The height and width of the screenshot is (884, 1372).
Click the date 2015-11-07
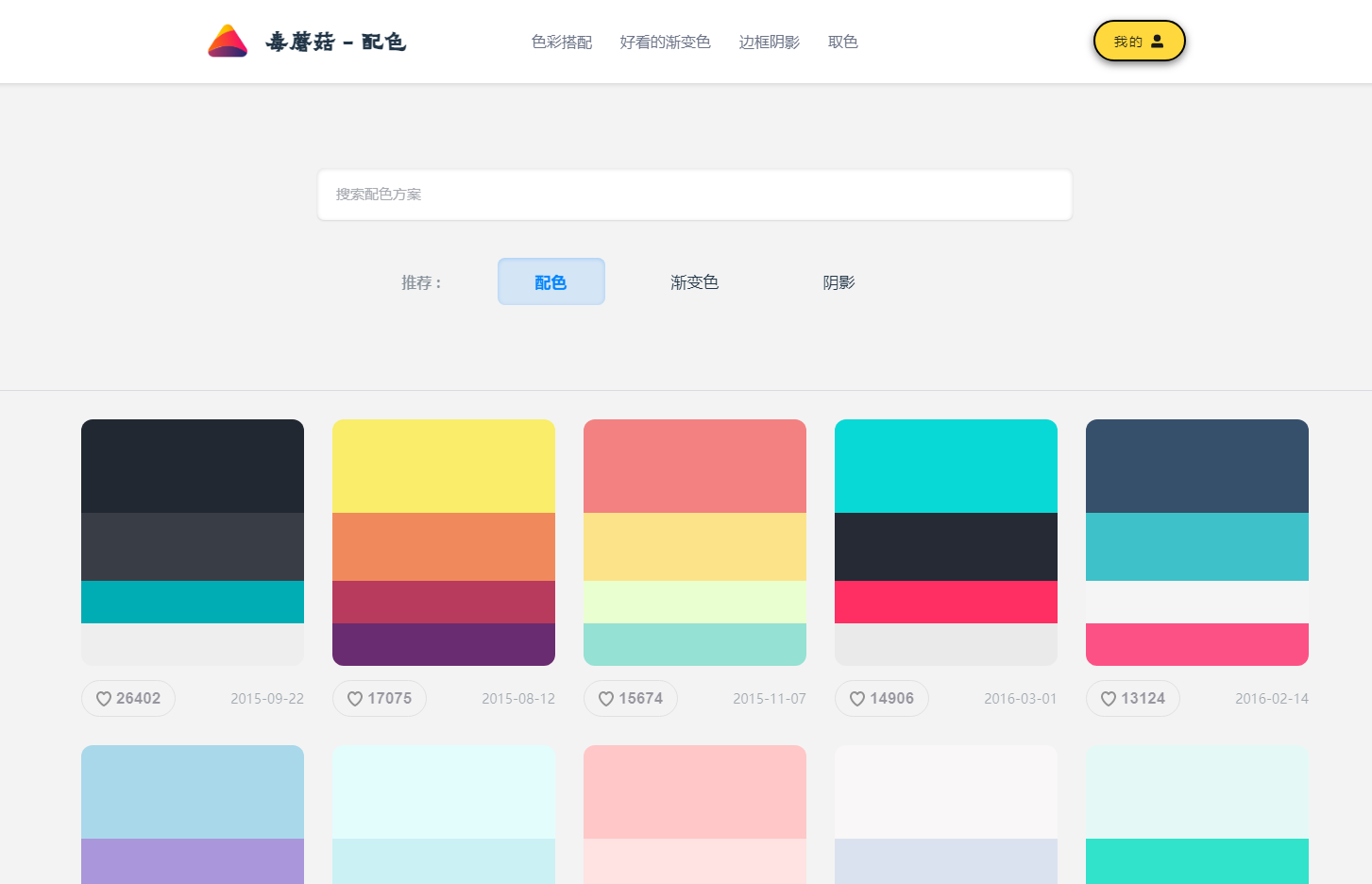tap(770, 699)
